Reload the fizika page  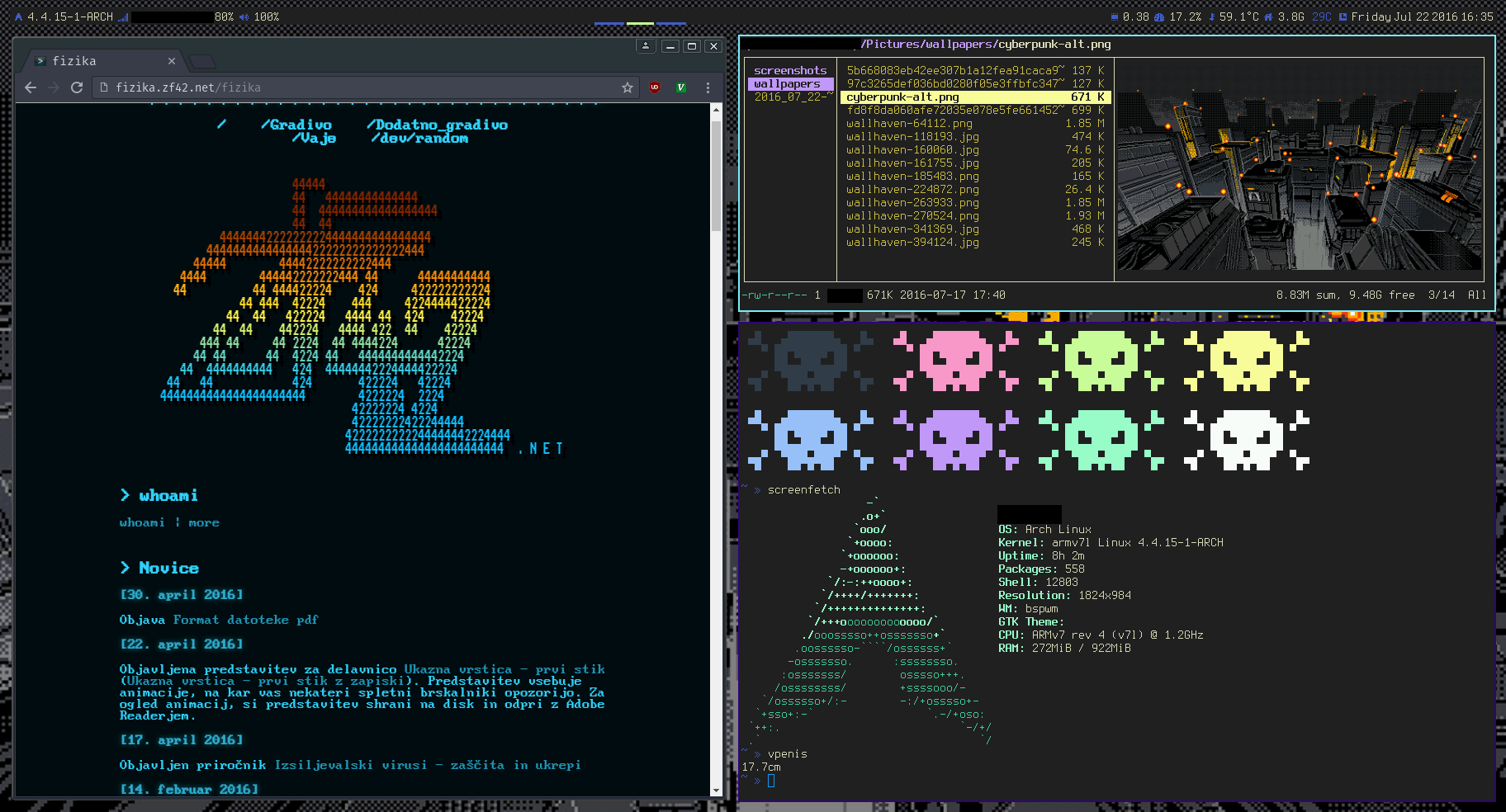(x=77, y=87)
